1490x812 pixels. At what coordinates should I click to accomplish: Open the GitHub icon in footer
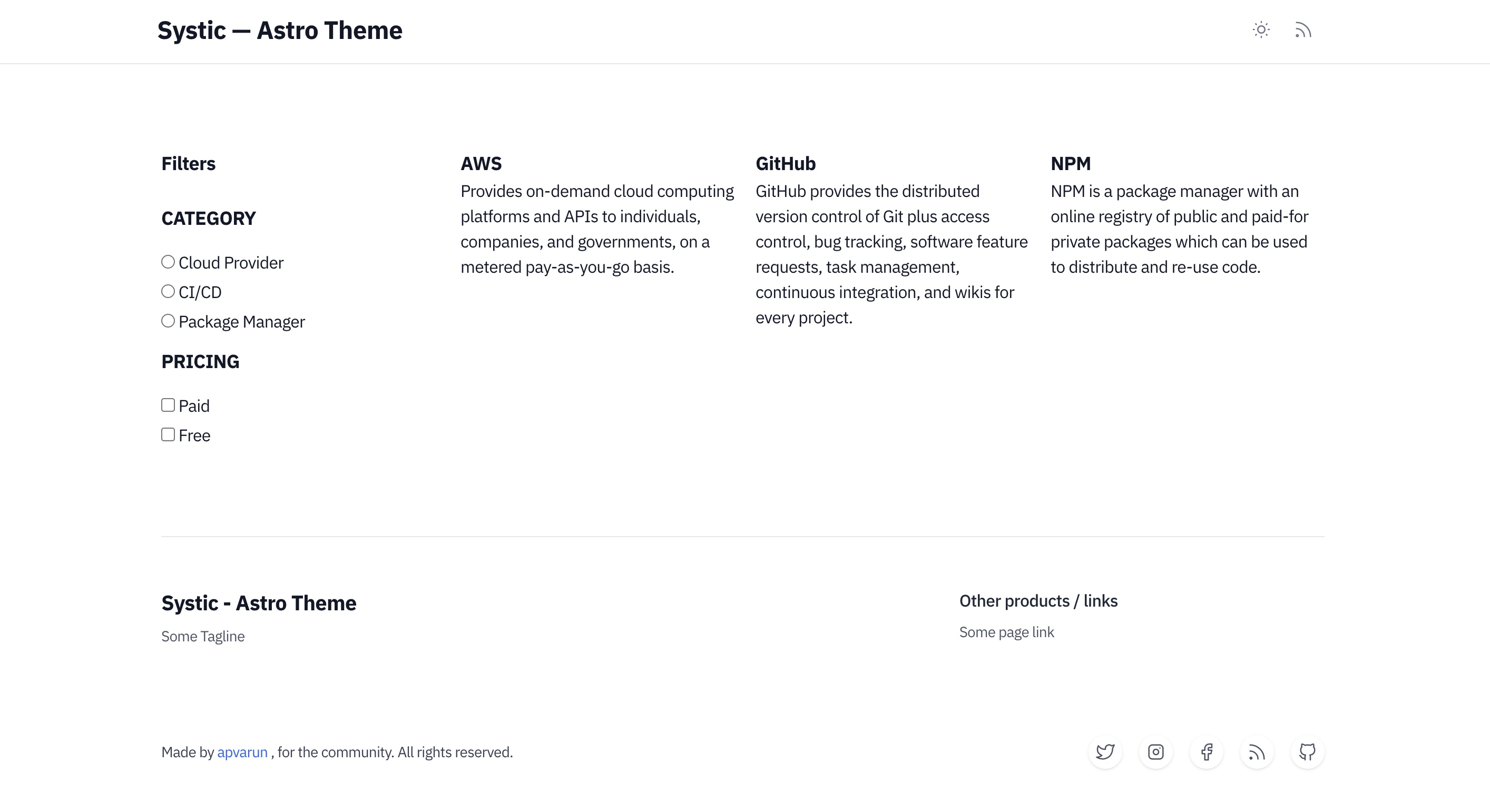(1307, 752)
